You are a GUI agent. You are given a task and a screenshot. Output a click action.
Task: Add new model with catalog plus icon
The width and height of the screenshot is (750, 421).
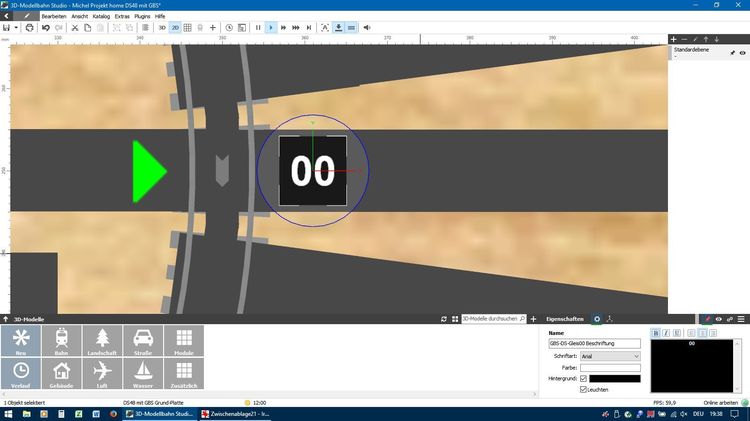click(533, 319)
